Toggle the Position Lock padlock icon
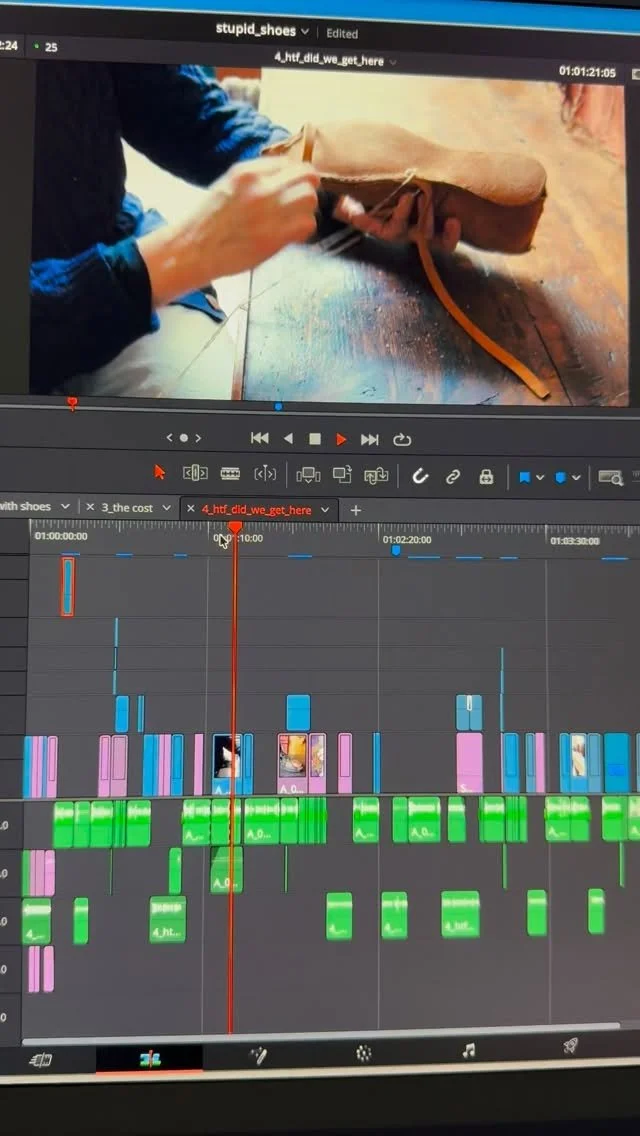Screen dimensions: 640x1136 tap(486, 477)
